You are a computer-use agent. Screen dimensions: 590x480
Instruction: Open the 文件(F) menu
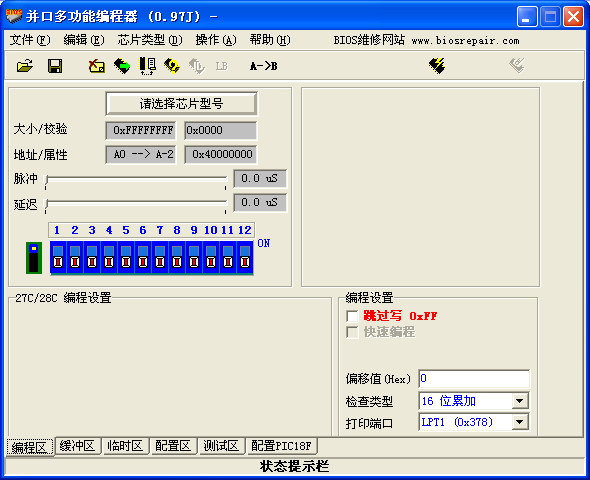pos(30,40)
